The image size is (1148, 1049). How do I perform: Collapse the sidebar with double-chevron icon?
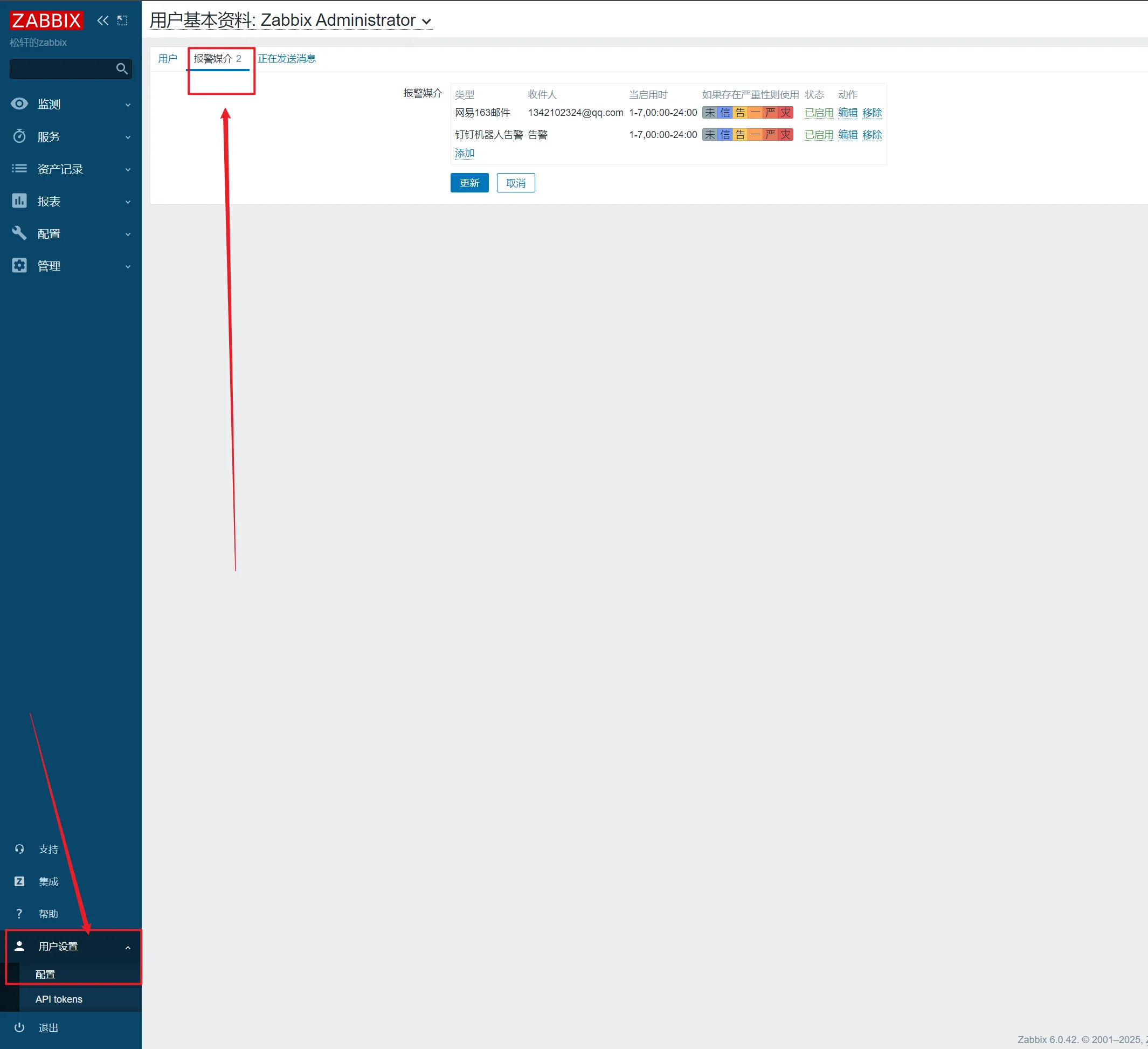pos(102,20)
